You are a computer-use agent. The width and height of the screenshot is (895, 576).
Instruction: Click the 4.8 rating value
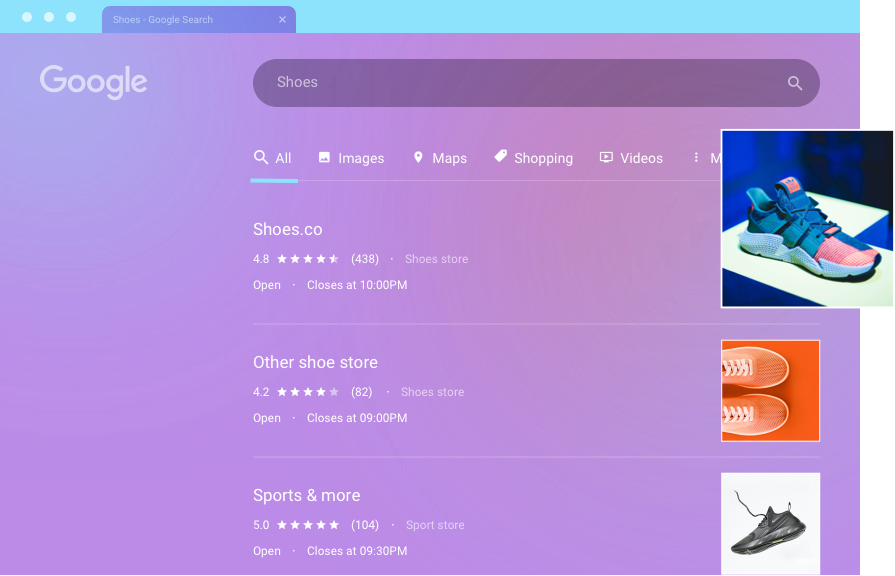coord(261,259)
